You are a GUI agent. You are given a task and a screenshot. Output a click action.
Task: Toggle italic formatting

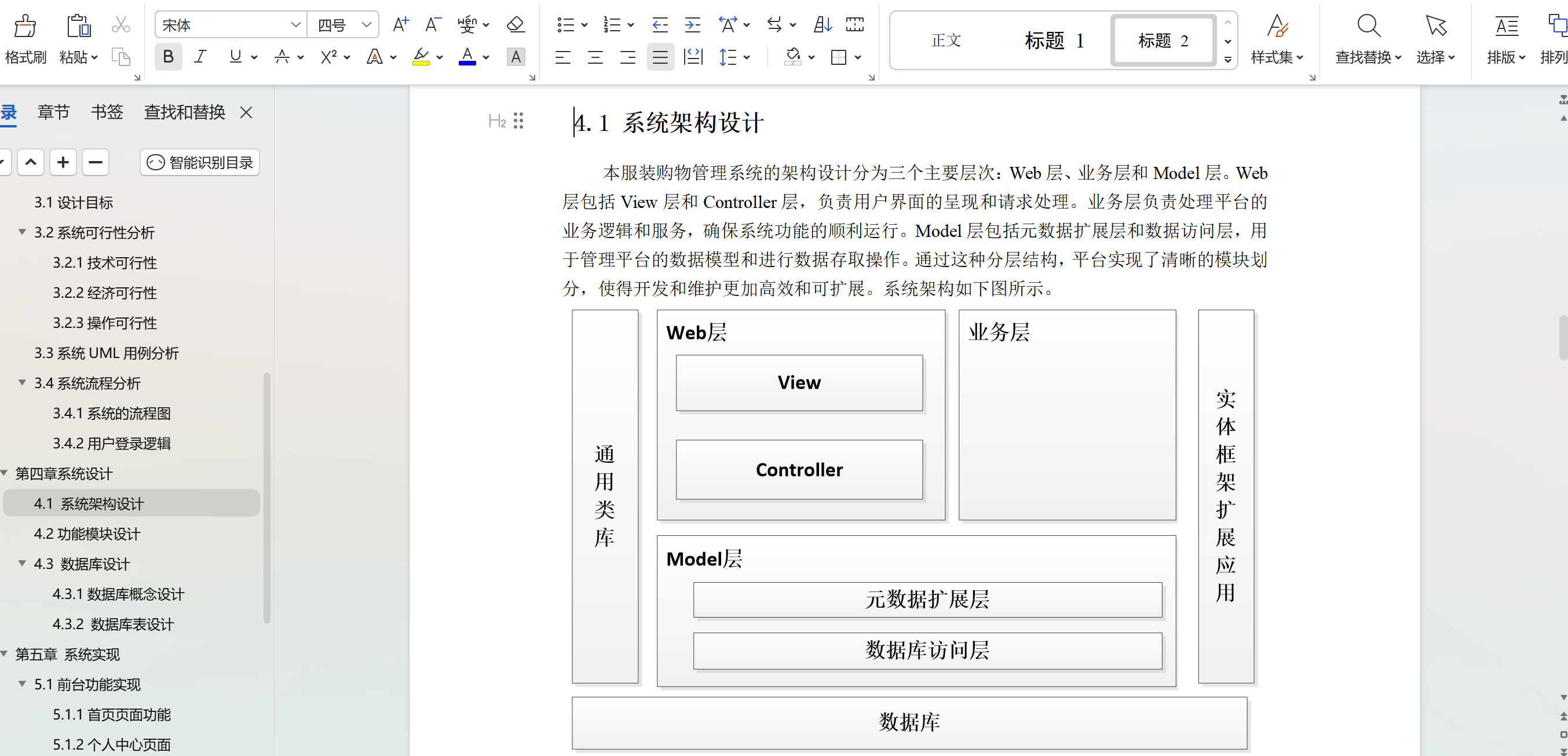click(x=200, y=57)
